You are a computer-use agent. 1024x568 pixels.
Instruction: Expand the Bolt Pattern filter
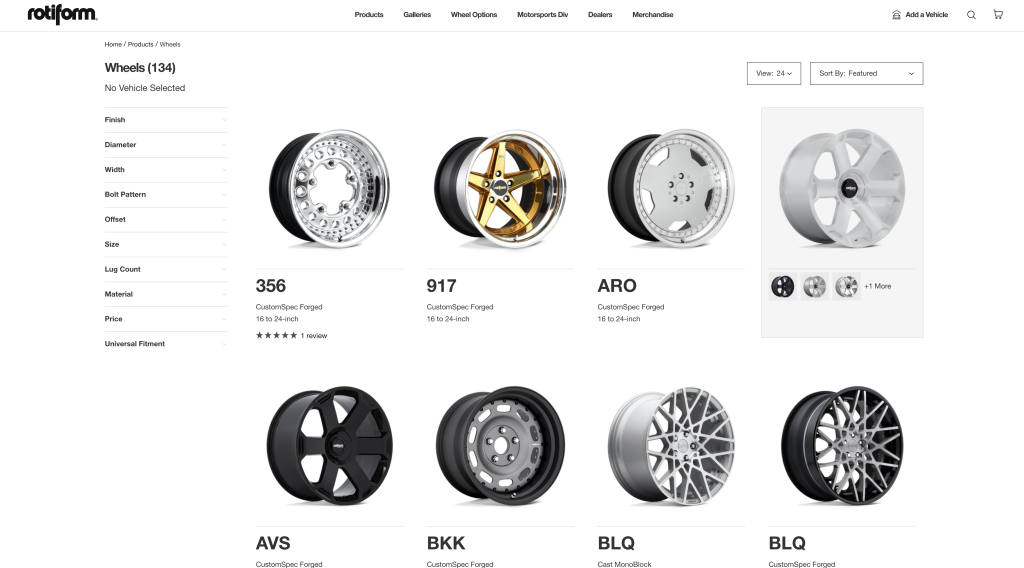(166, 195)
